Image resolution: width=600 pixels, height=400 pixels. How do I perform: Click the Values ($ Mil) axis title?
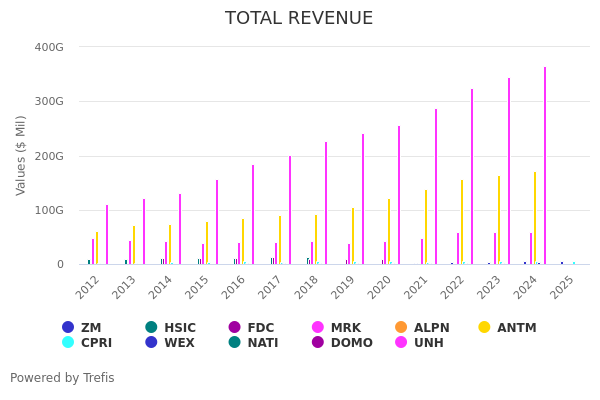[x=21, y=155]
